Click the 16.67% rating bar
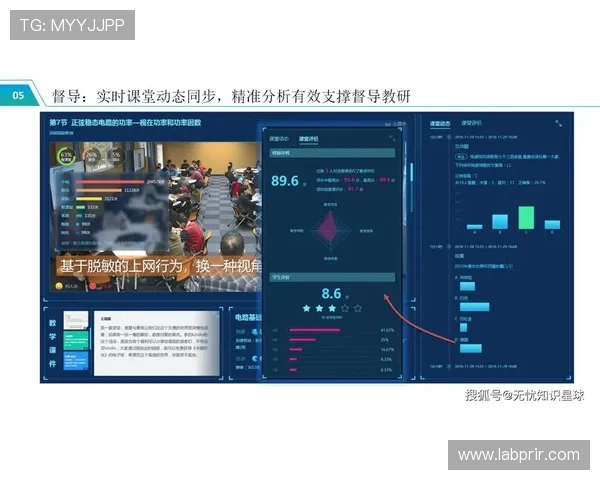Screen dimensions: 600x480 [x=296, y=349]
